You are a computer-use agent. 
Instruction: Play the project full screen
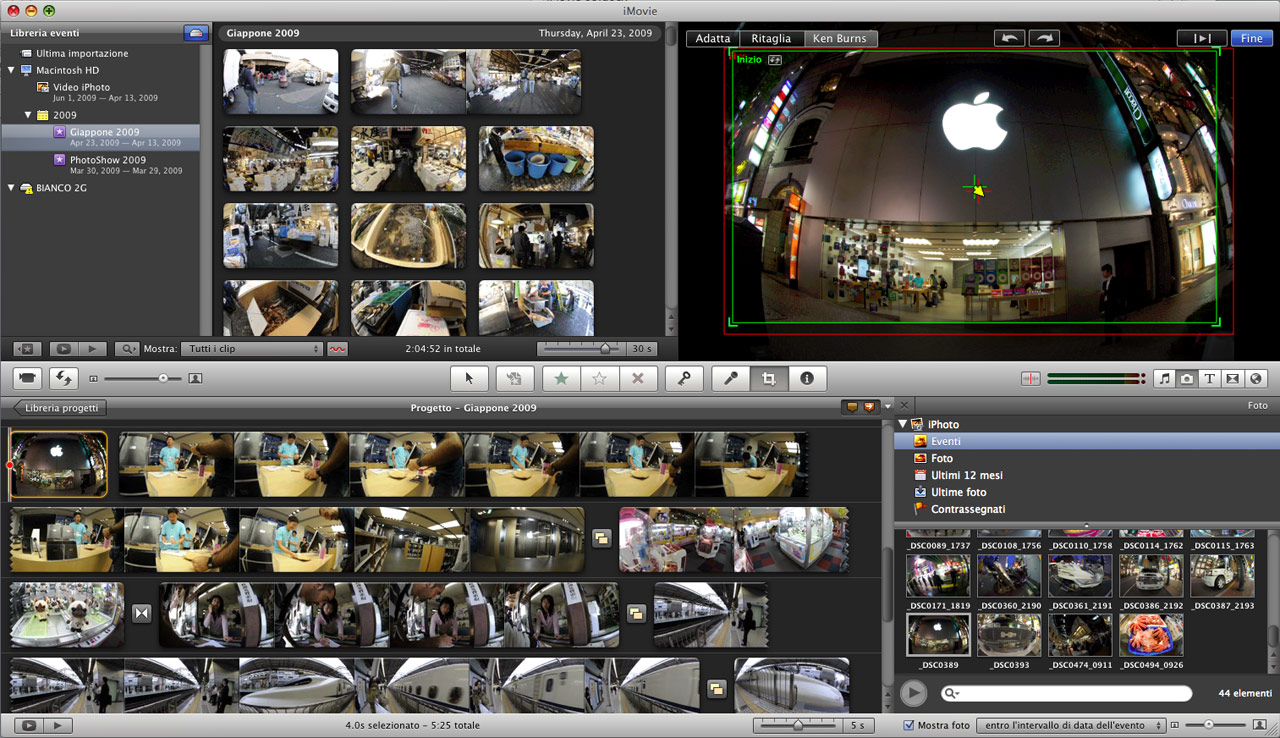(29, 725)
